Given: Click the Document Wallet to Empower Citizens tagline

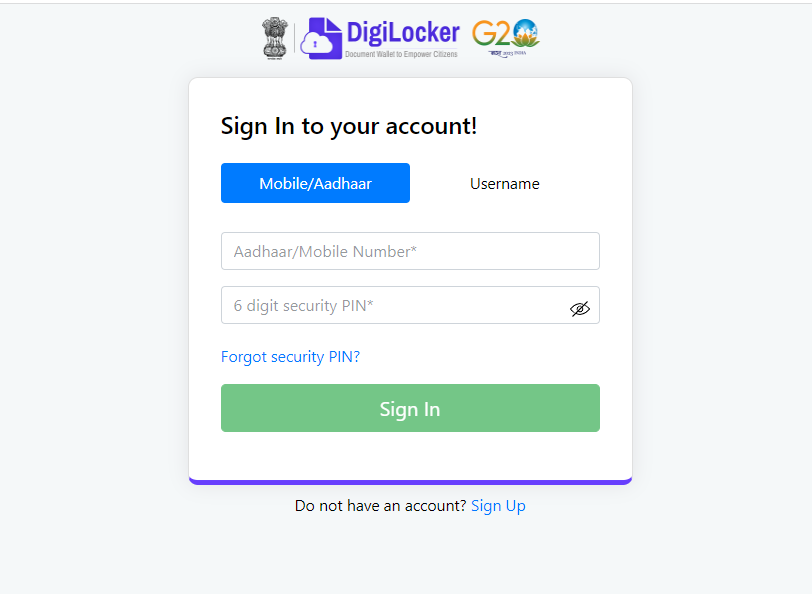Looking at the screenshot, I should 401,54.
